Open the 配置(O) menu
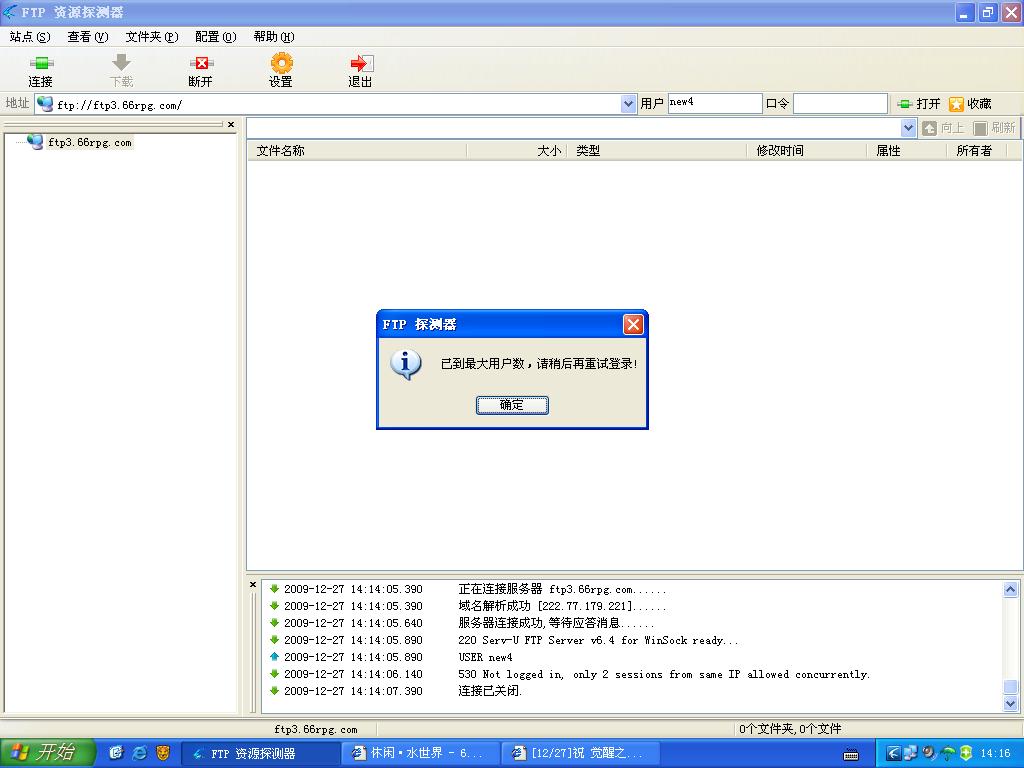Screen dimensions: 1024x768 pos(216,37)
